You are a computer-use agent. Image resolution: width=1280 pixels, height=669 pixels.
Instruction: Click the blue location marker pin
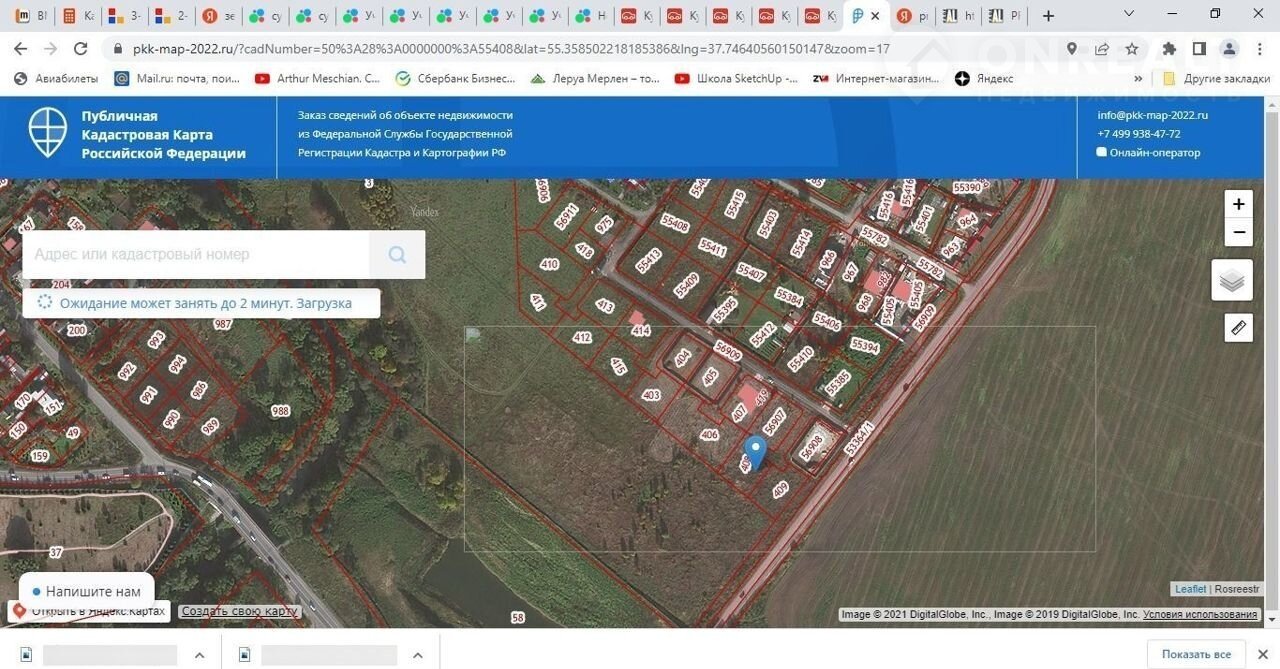click(756, 452)
